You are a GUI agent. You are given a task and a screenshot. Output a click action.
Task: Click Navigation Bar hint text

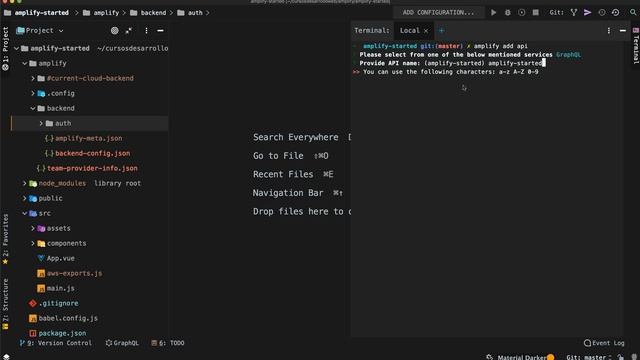(x=288, y=193)
